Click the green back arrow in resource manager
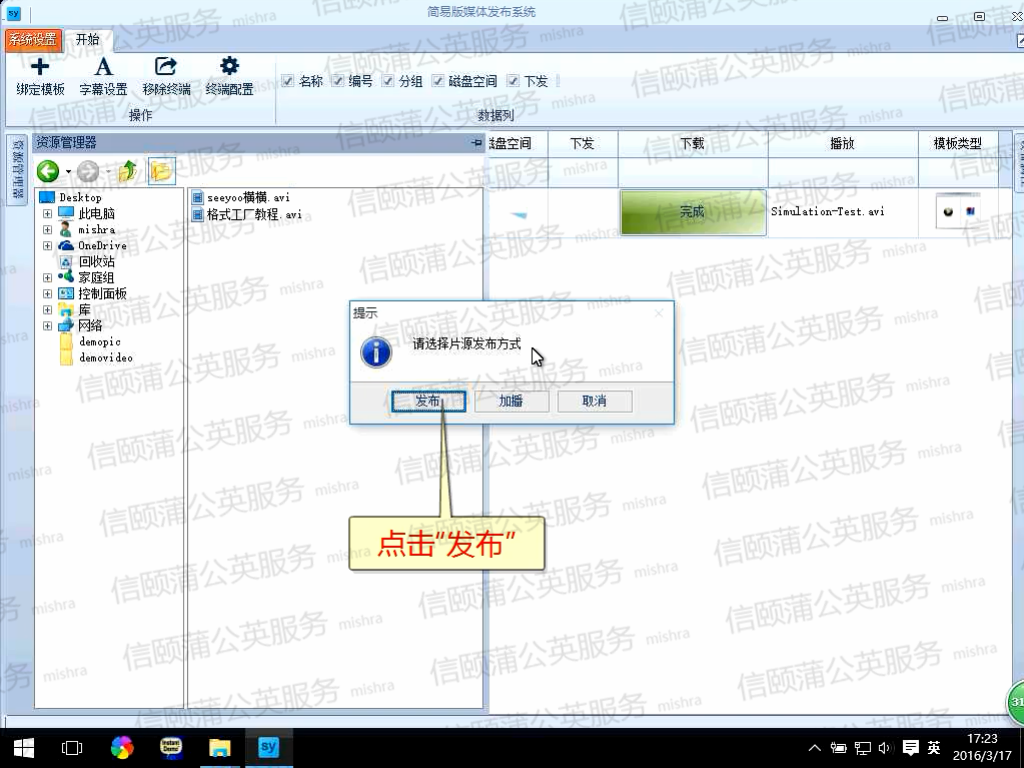 pyautogui.click(x=48, y=171)
